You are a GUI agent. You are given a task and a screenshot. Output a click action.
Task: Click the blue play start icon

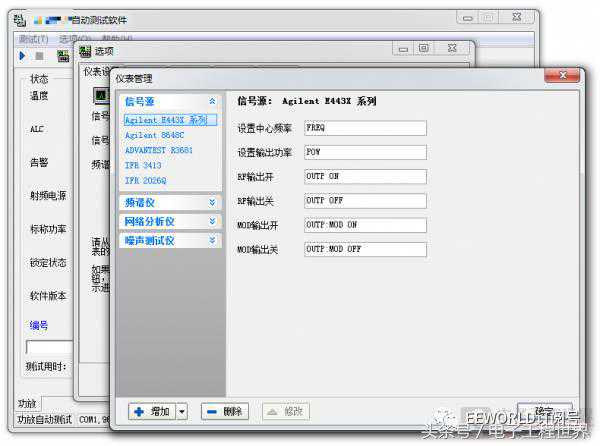point(22,56)
